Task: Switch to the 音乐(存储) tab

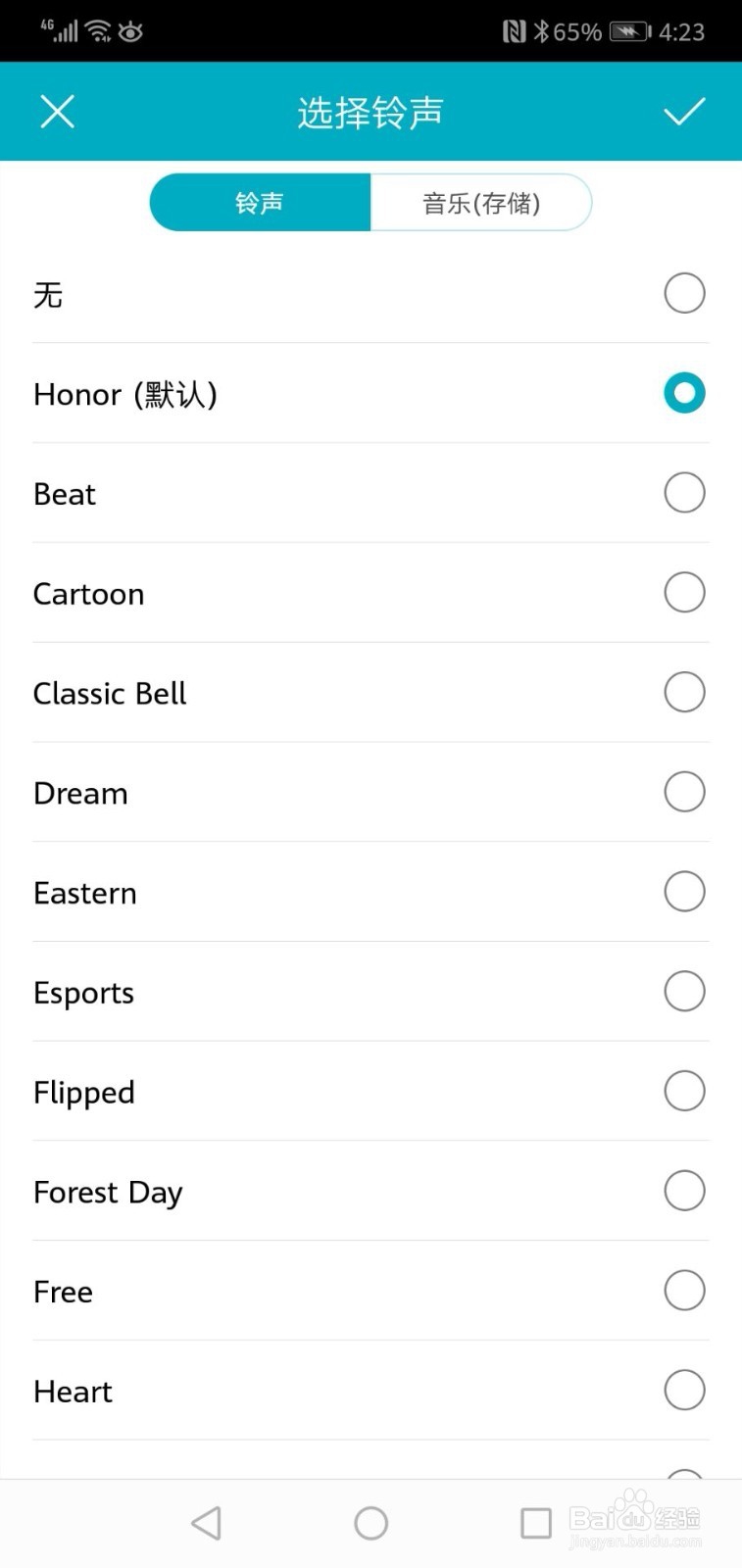Action: pos(480,203)
